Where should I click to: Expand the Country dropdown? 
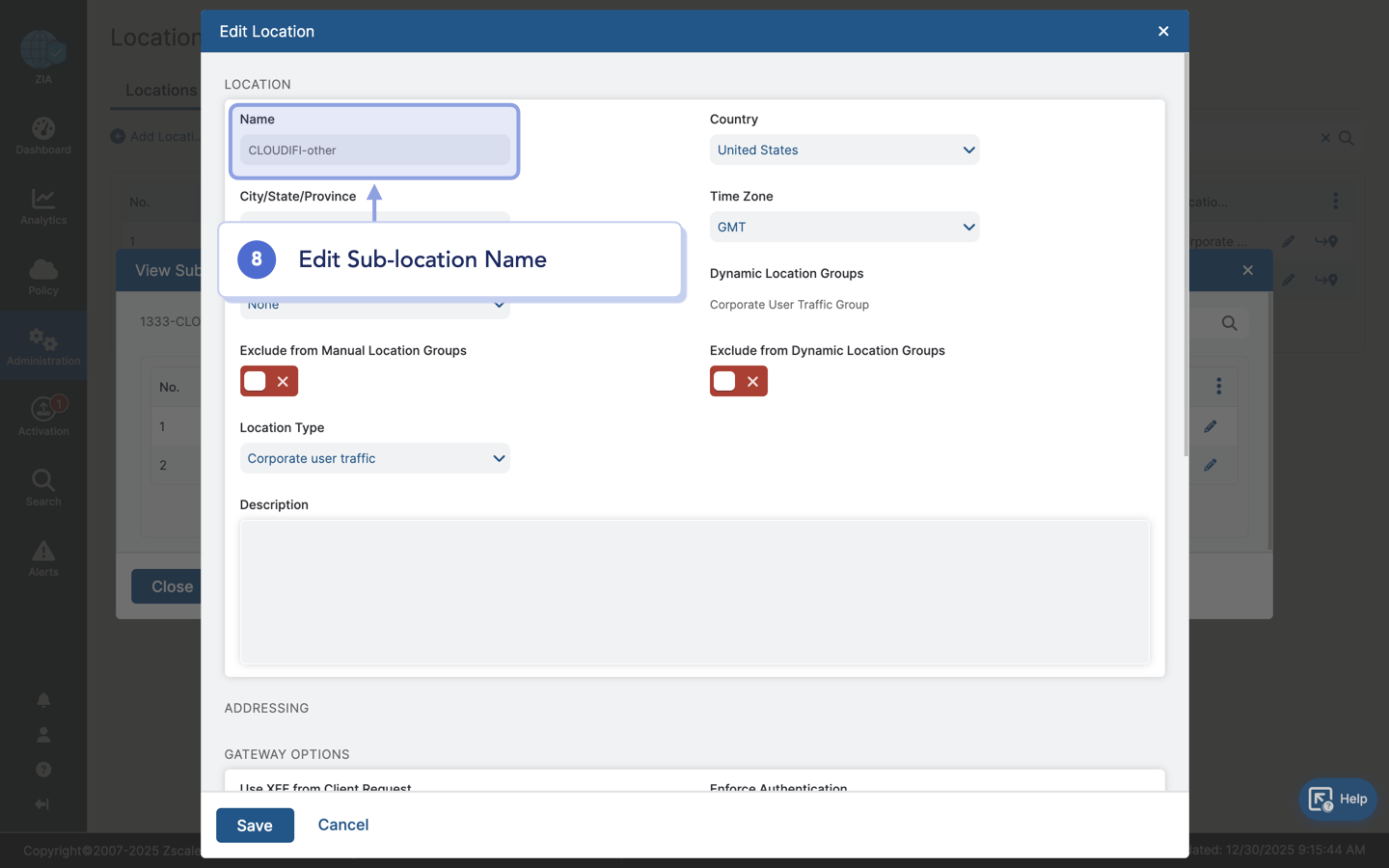coord(844,149)
